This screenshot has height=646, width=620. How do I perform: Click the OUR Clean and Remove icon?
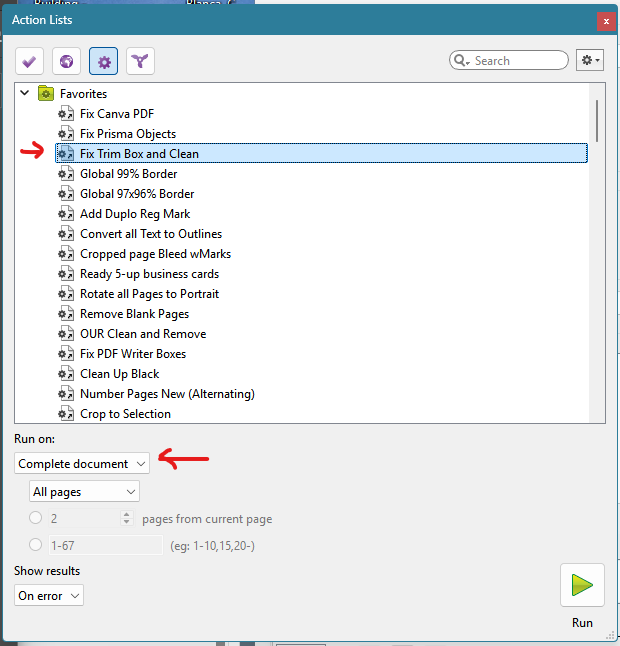(66, 333)
